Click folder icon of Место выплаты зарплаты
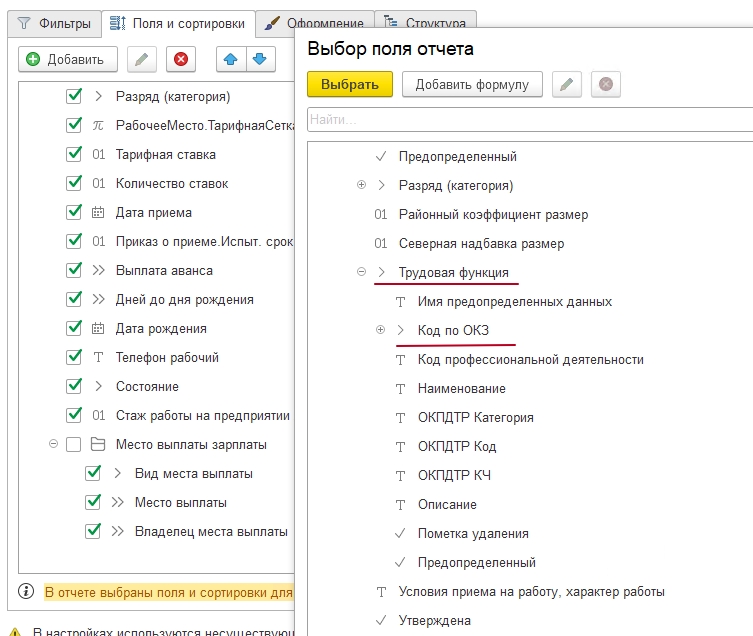Image resolution: width=753 pixels, height=636 pixels. pyautogui.click(x=98, y=444)
